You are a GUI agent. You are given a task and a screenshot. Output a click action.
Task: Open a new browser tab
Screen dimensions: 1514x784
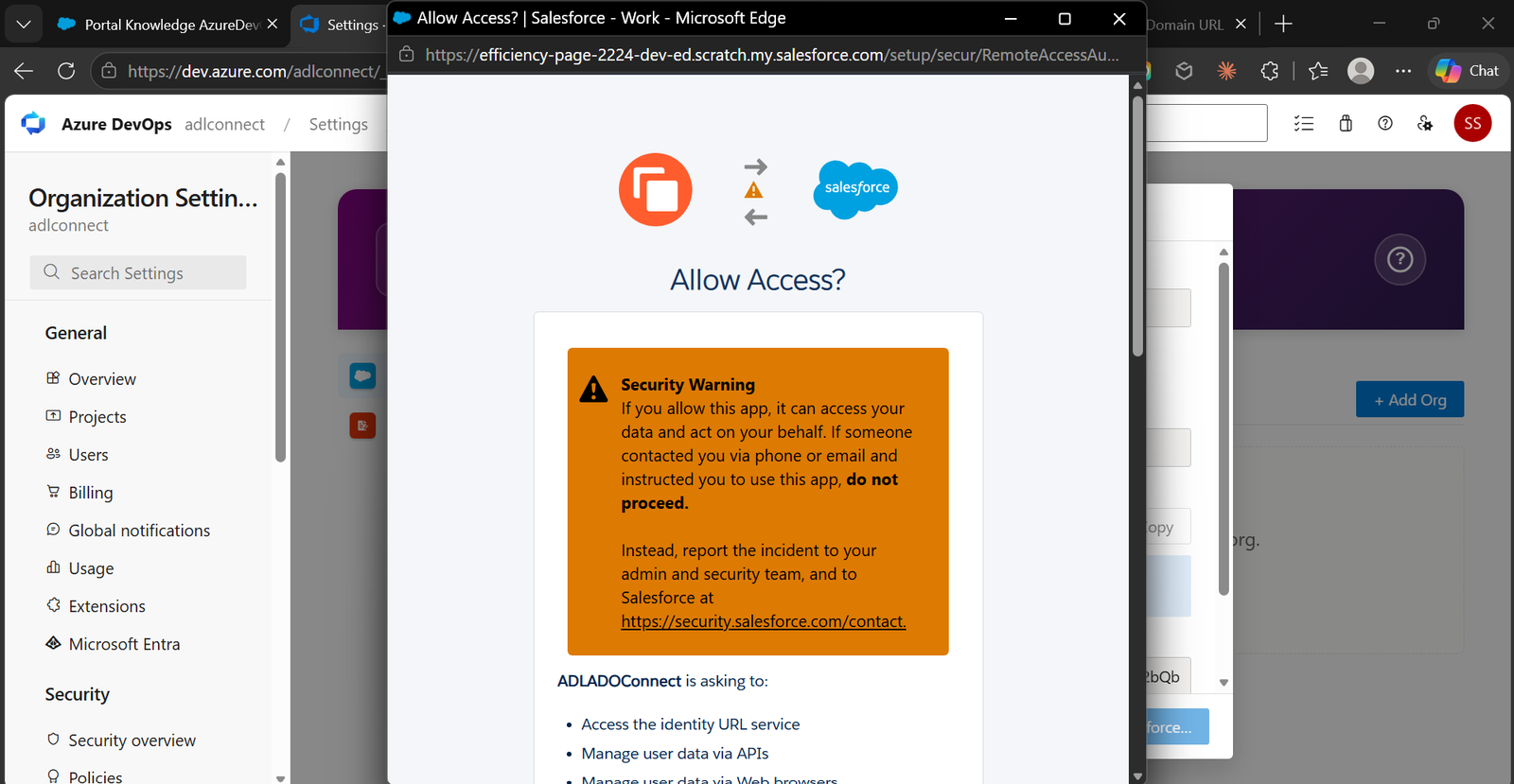(1283, 24)
